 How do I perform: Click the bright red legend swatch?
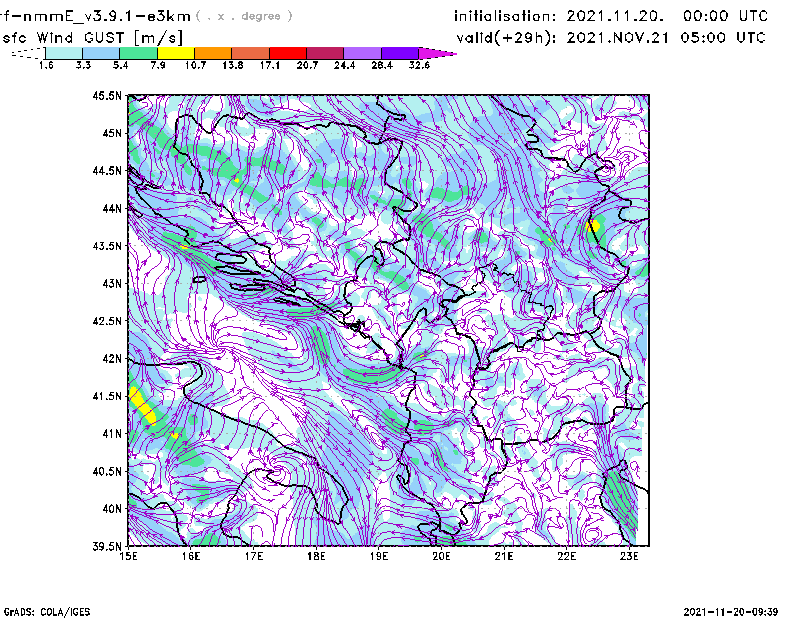click(288, 53)
